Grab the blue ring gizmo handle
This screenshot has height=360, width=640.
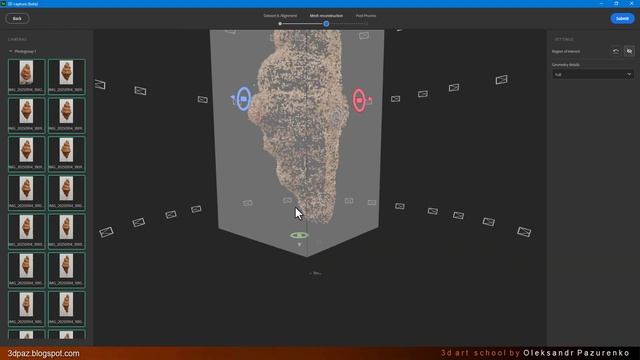pyautogui.click(x=243, y=99)
